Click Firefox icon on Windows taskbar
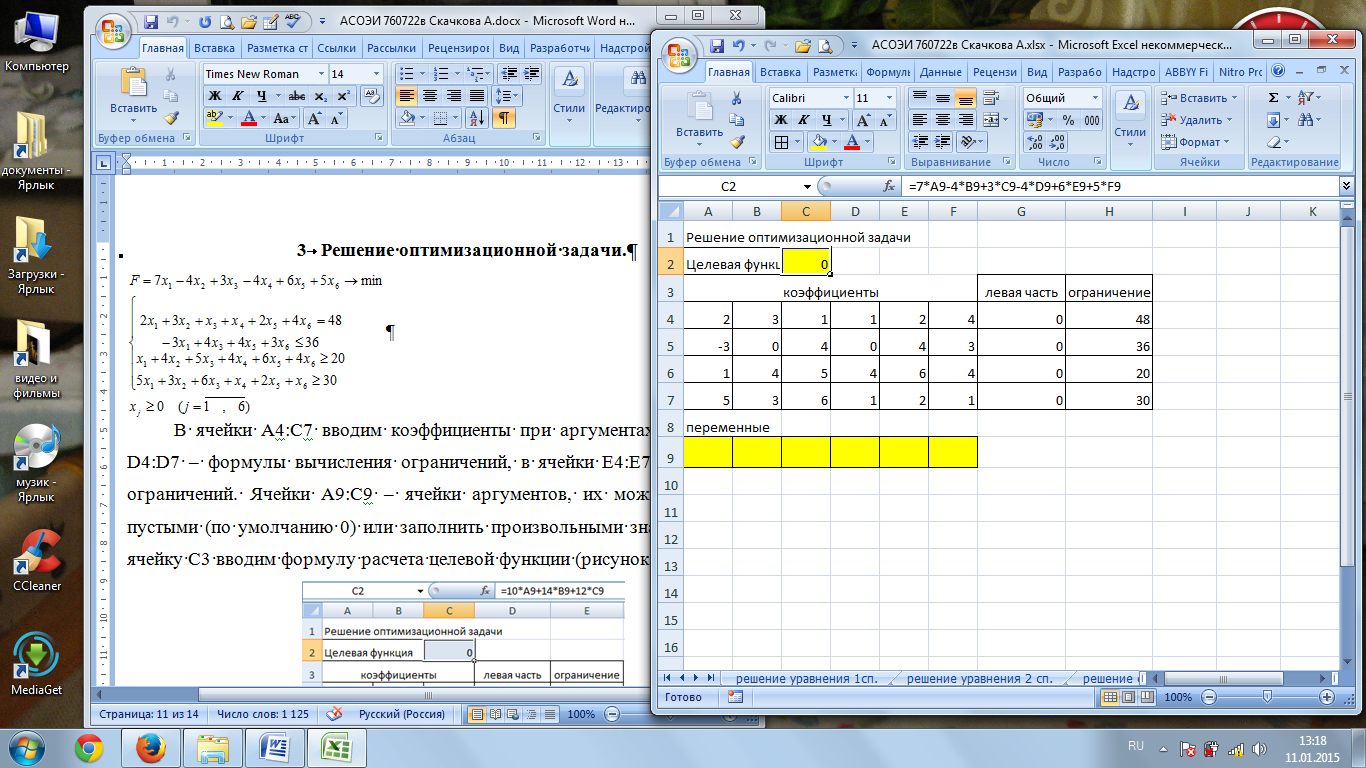The height and width of the screenshot is (768, 1366). point(153,748)
